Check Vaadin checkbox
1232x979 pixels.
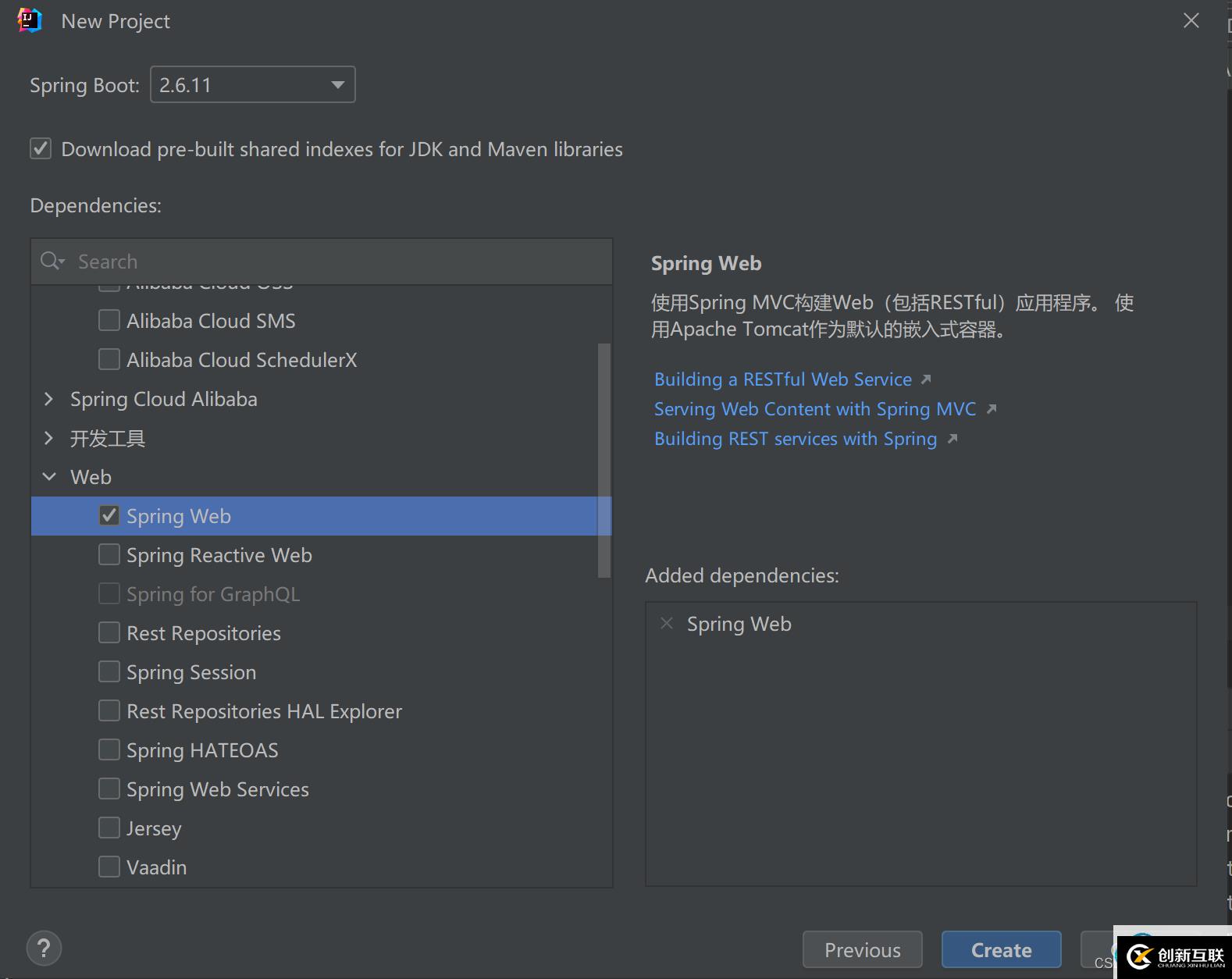(109, 867)
